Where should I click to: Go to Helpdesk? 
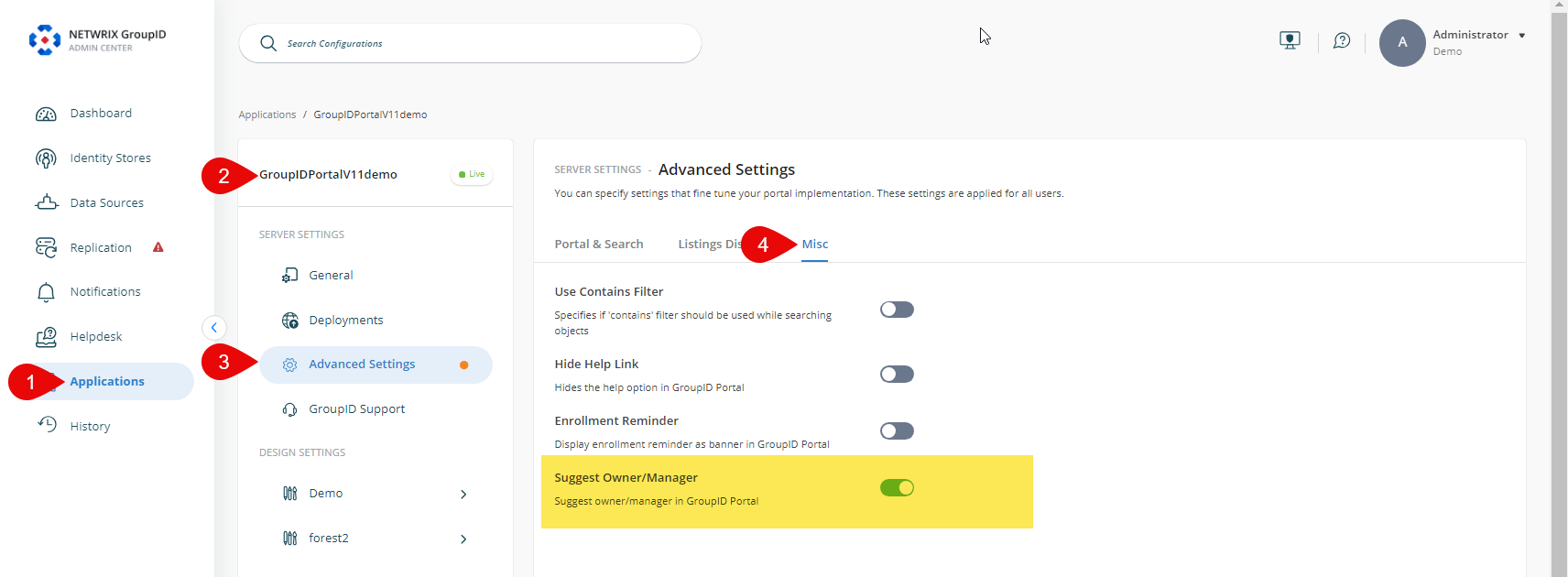(96, 337)
